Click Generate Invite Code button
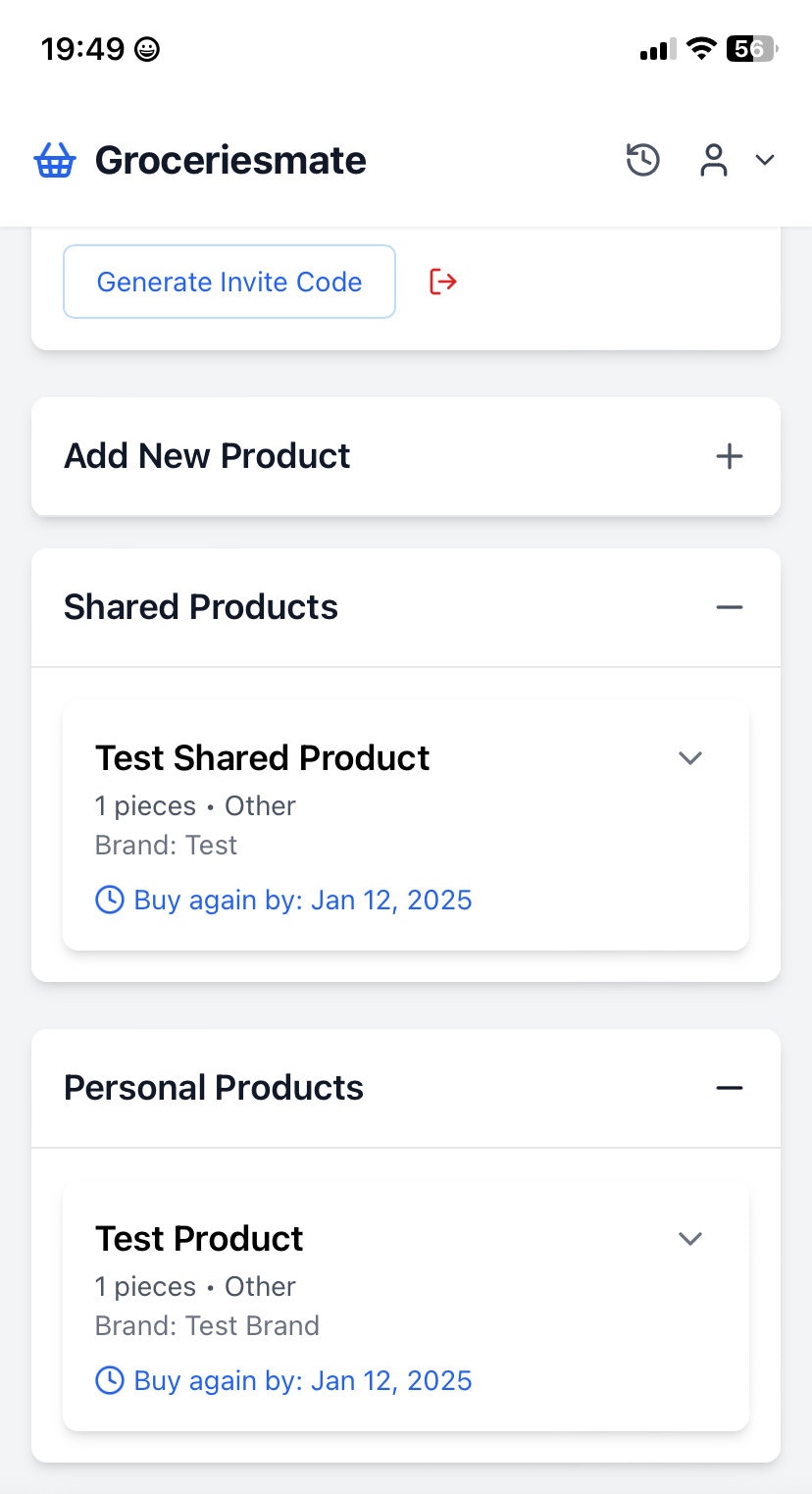 [x=229, y=282]
